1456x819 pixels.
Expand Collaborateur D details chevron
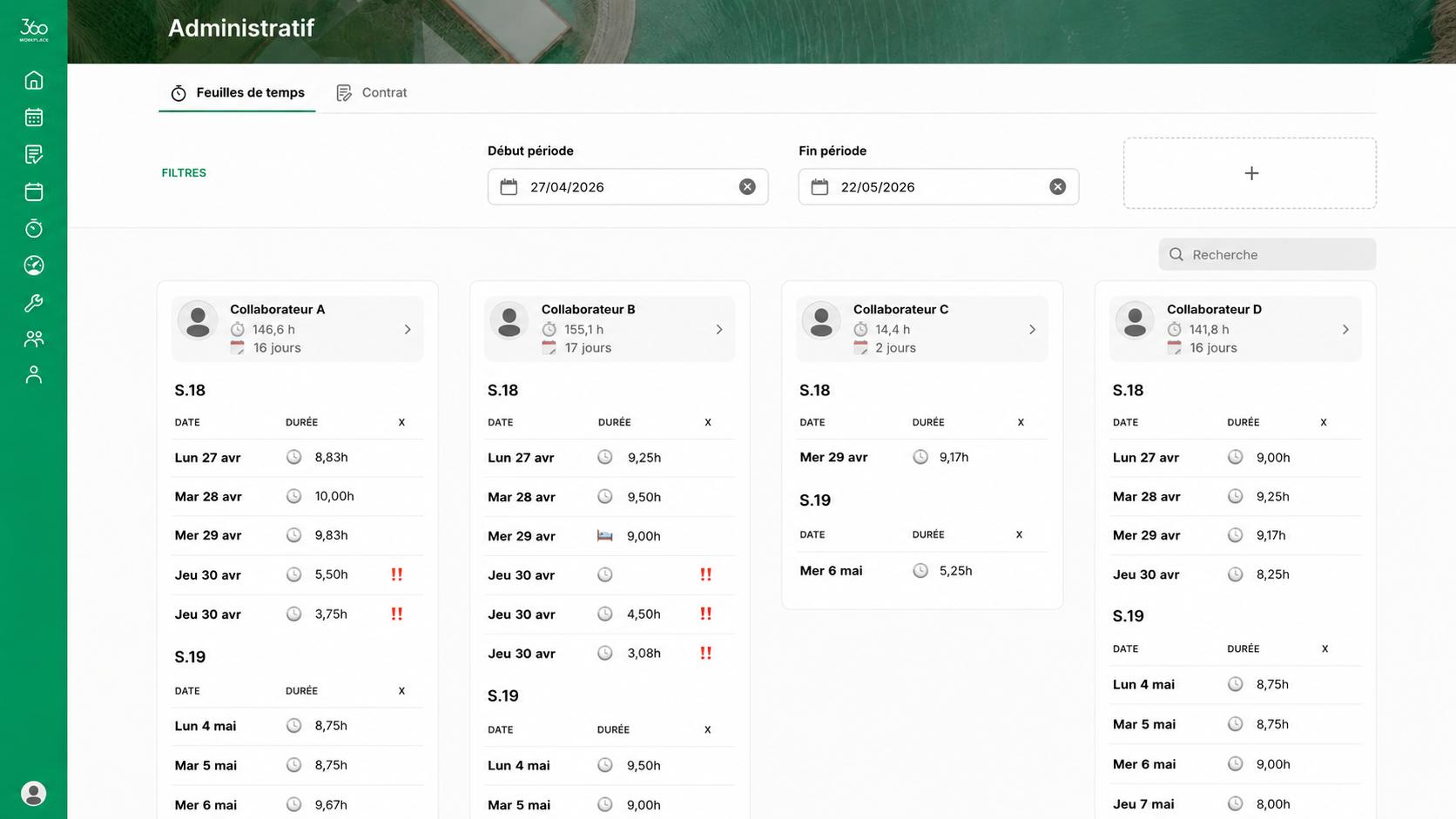point(1345,330)
